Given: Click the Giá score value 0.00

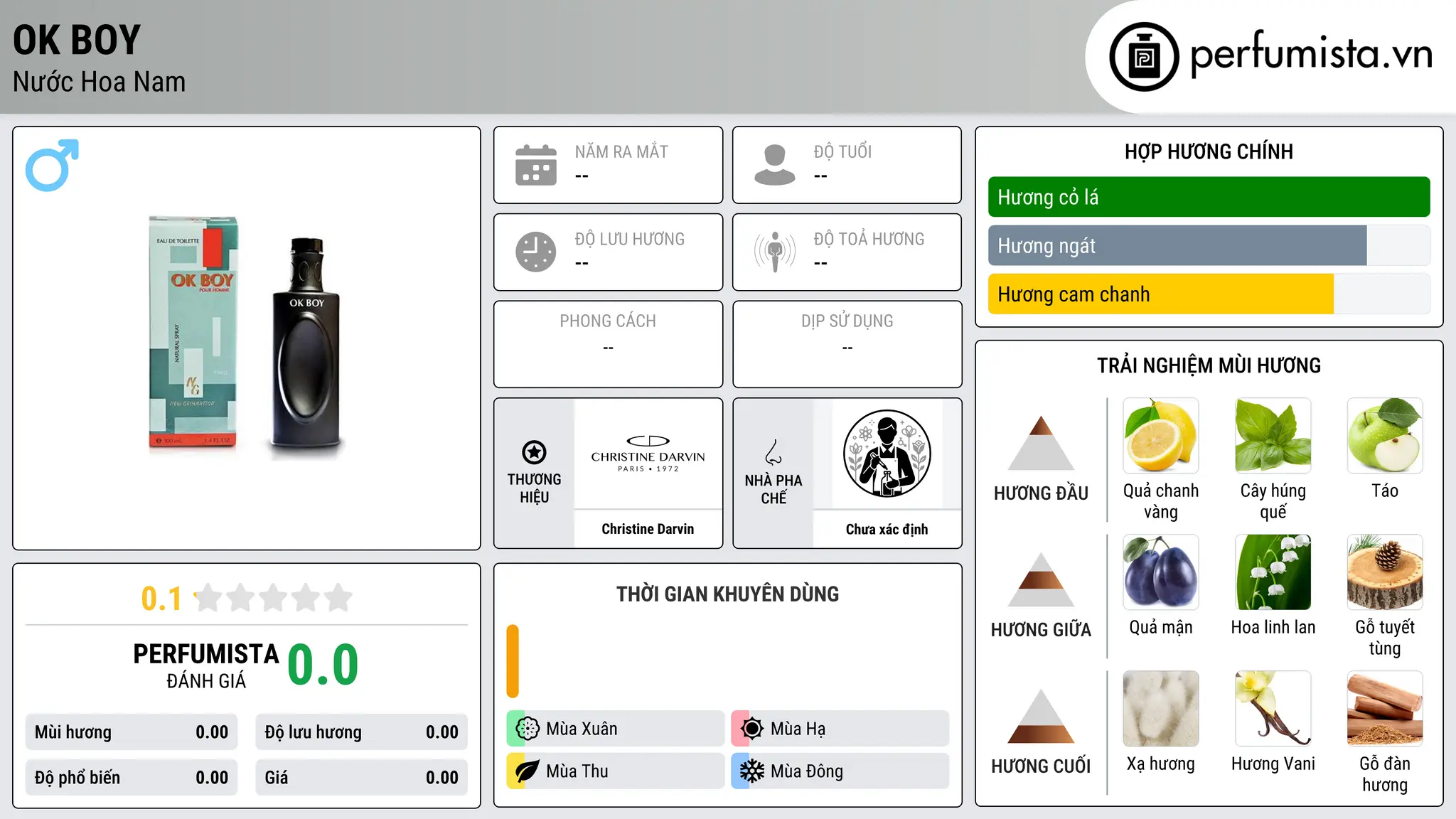Looking at the screenshot, I should pyautogui.click(x=442, y=778).
